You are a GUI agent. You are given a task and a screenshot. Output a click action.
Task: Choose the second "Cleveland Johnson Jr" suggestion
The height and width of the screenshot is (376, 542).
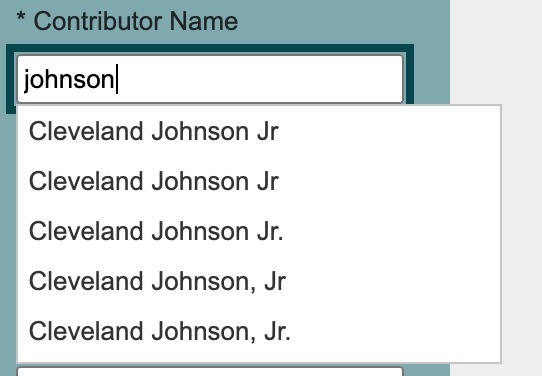point(259,181)
